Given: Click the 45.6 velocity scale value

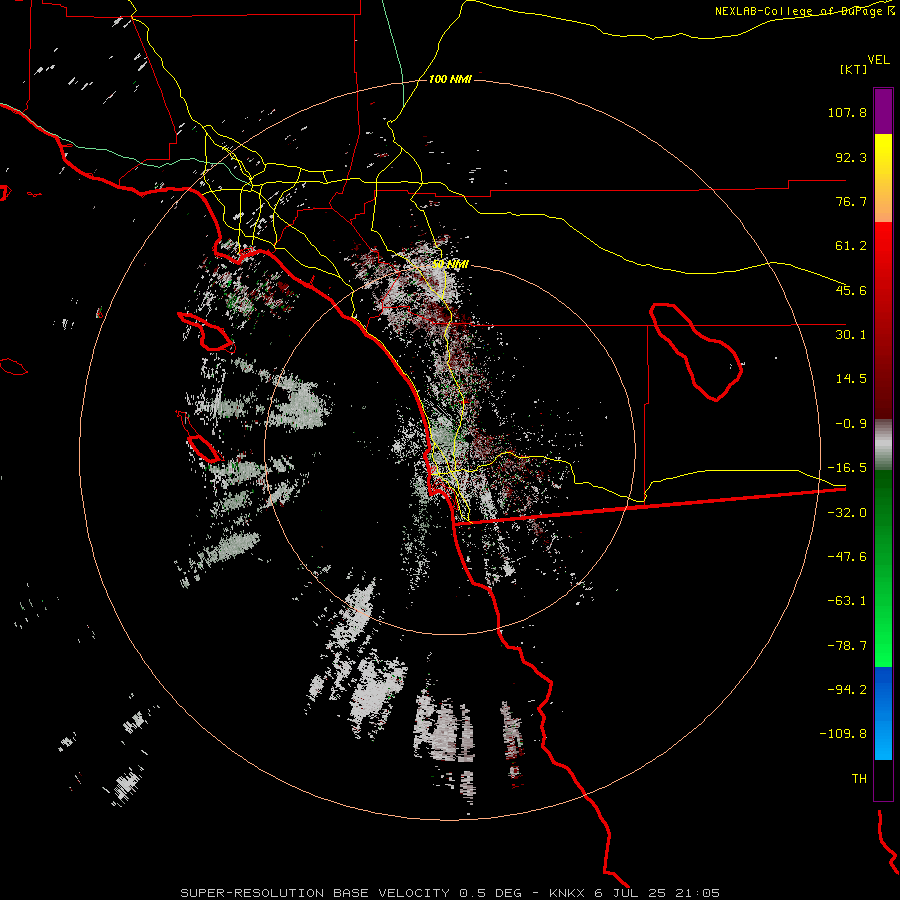Looking at the screenshot, I should [x=851, y=290].
